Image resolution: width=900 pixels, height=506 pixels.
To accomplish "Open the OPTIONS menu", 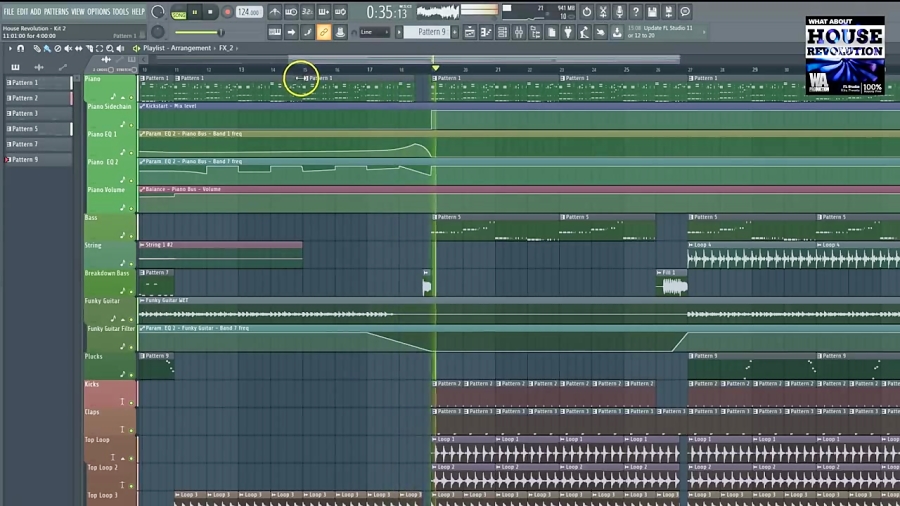I will click(x=98, y=11).
